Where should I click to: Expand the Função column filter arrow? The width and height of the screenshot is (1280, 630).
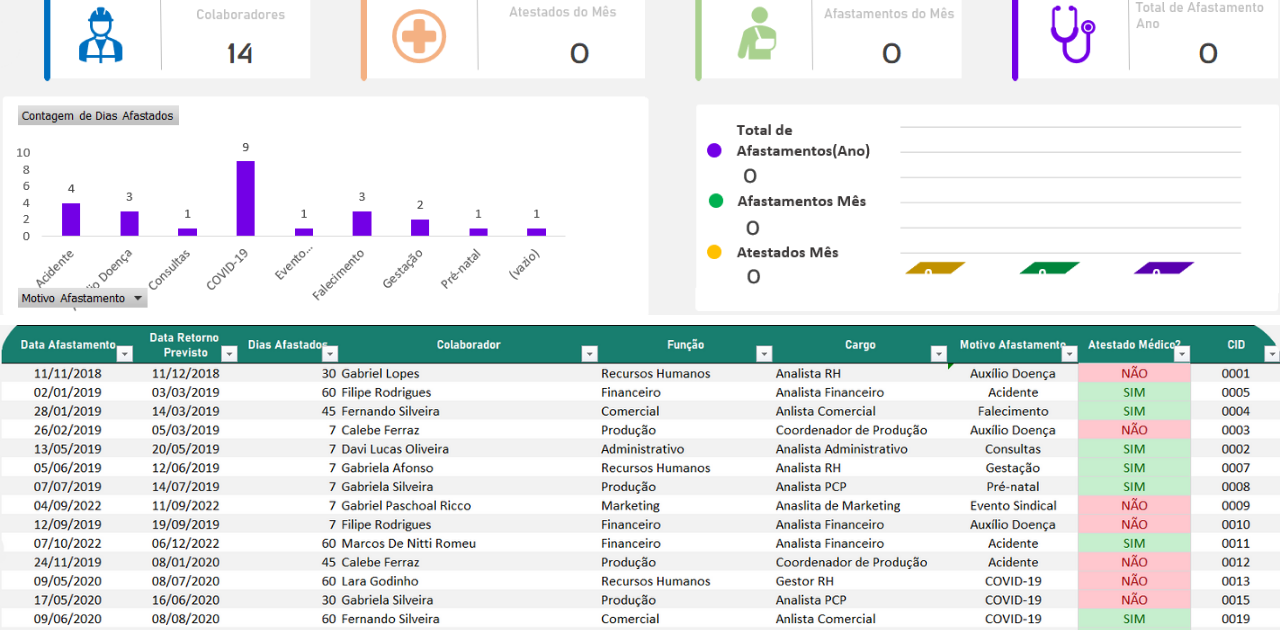[x=763, y=354]
